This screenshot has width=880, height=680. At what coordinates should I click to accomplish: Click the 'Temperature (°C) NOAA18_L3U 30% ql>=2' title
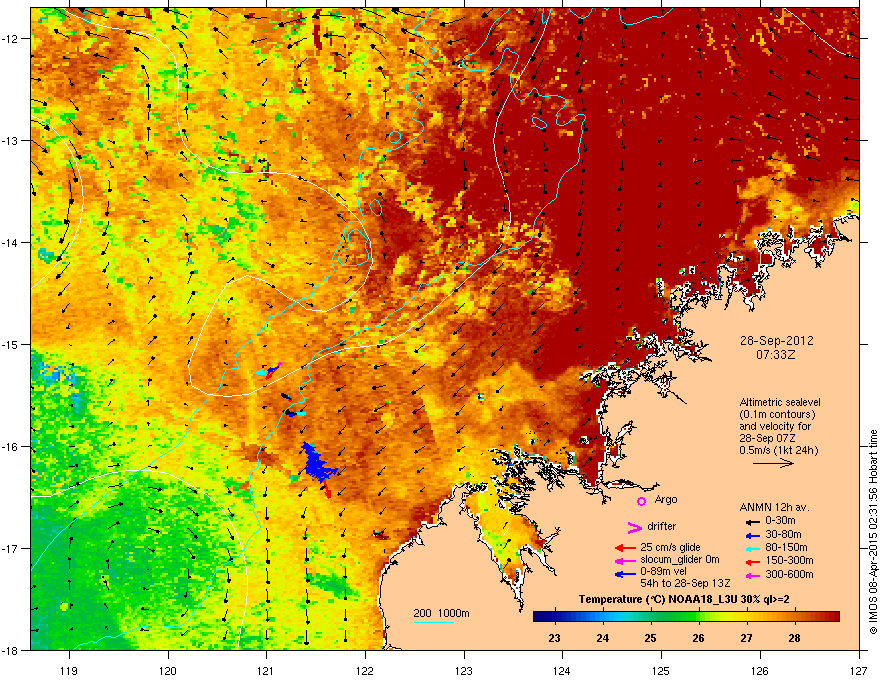684,599
